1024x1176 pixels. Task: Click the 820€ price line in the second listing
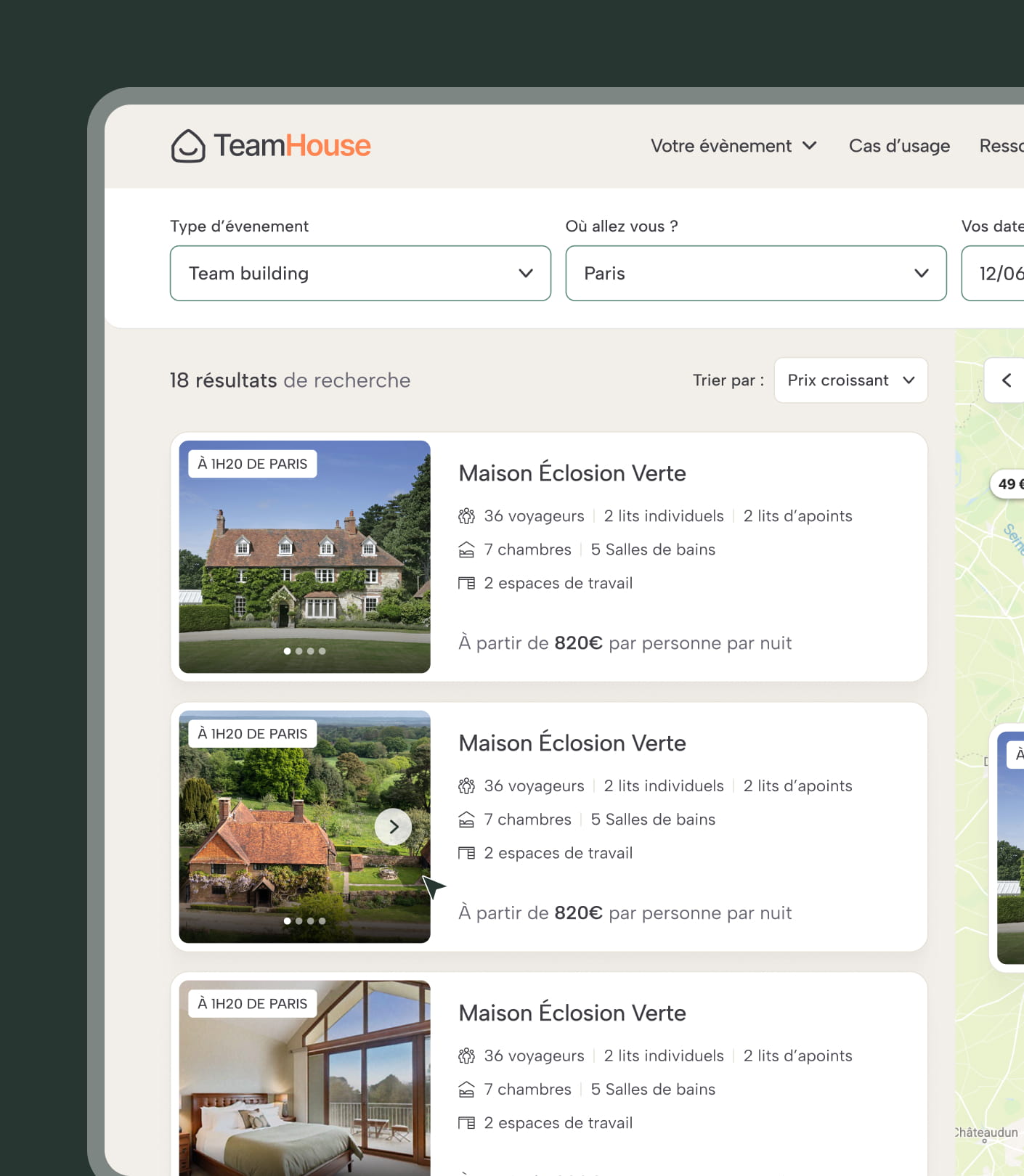[x=625, y=913]
